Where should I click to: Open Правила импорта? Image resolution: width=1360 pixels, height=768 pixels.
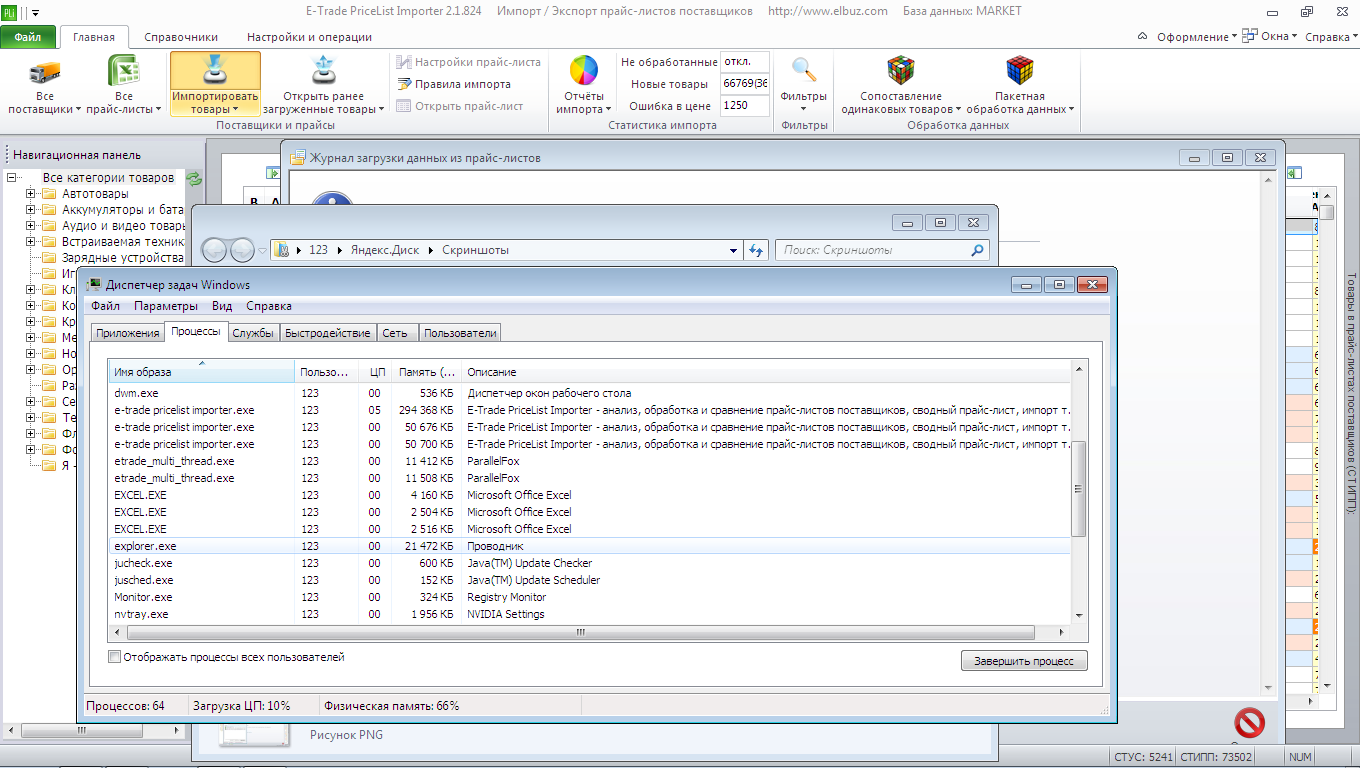point(454,84)
